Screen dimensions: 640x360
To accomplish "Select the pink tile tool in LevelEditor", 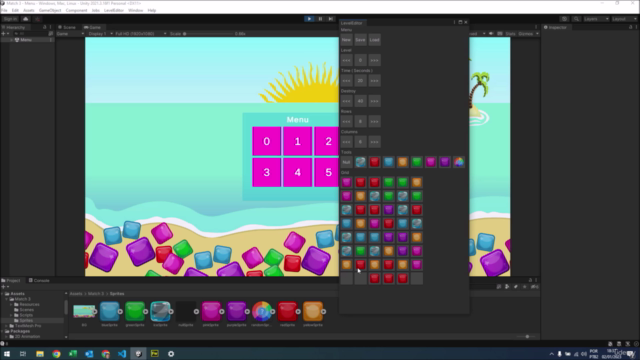I will (x=431, y=162).
